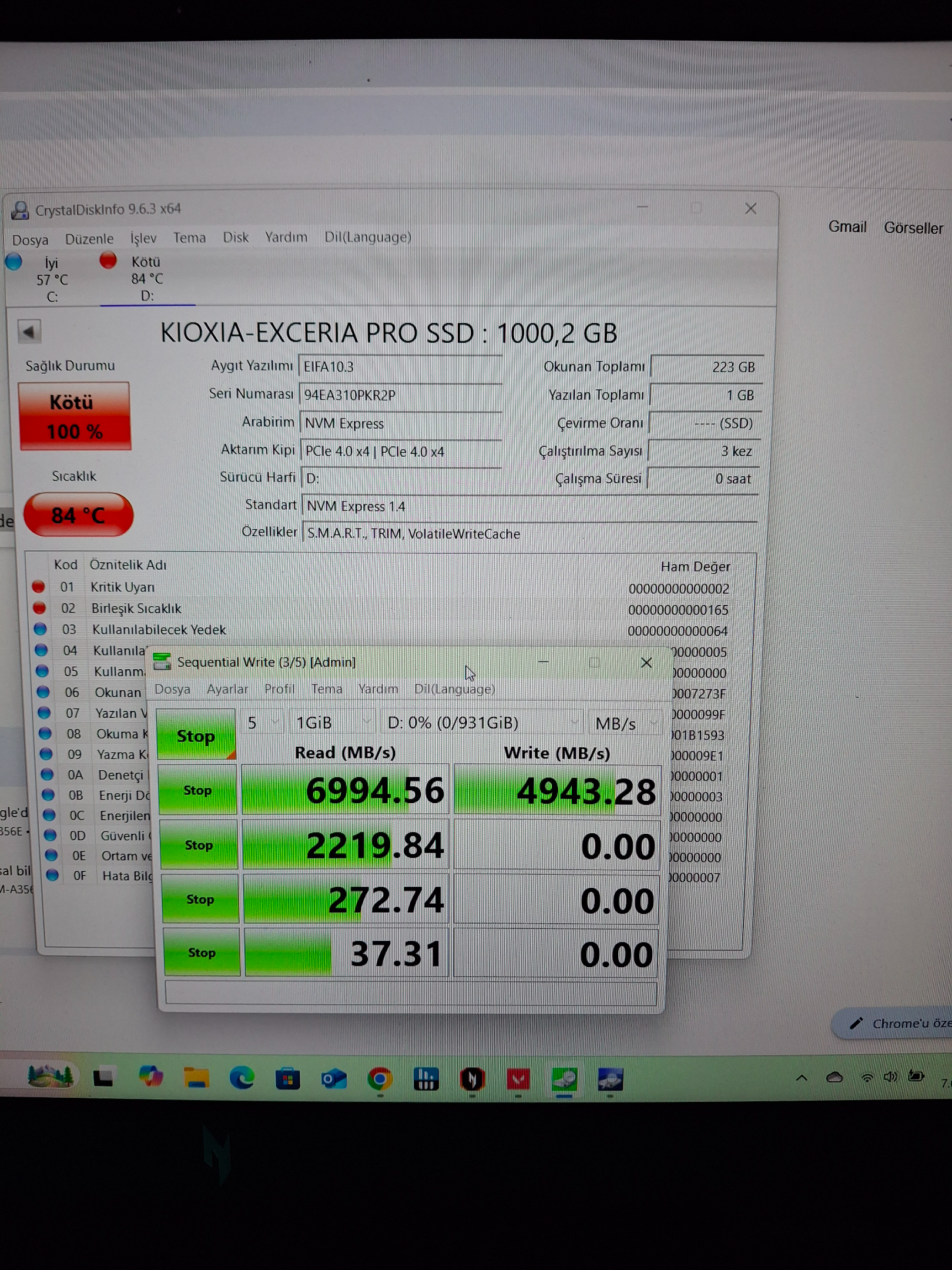Open Tema menu in CrystalDiskMark
This screenshot has height=1270, width=952.
327,689
